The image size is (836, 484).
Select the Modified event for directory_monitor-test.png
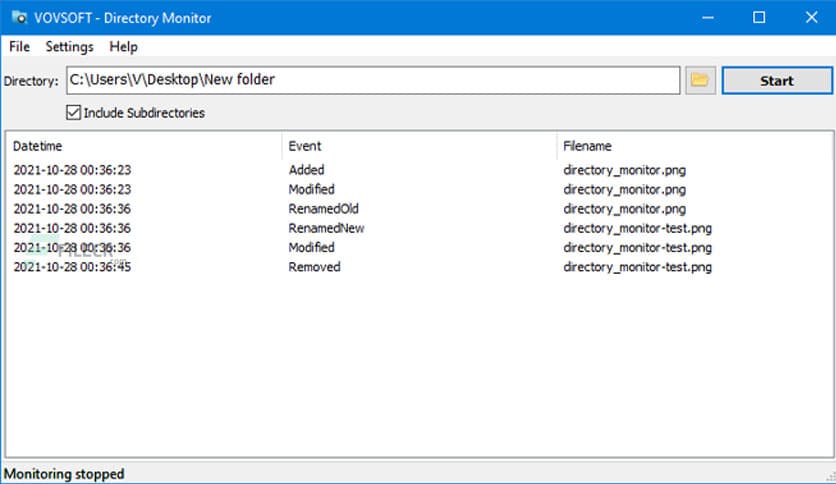[311, 247]
